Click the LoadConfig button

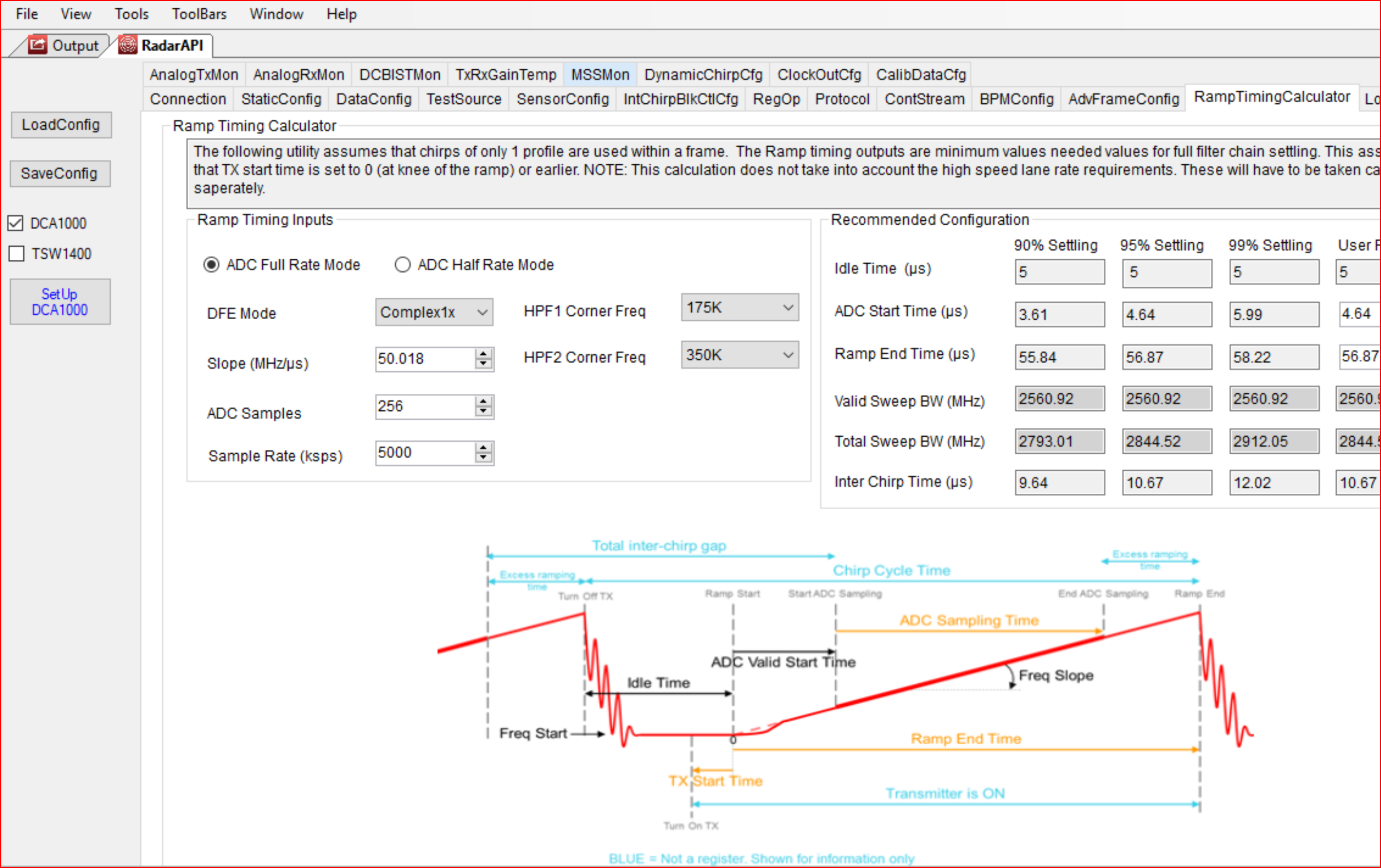[61, 124]
